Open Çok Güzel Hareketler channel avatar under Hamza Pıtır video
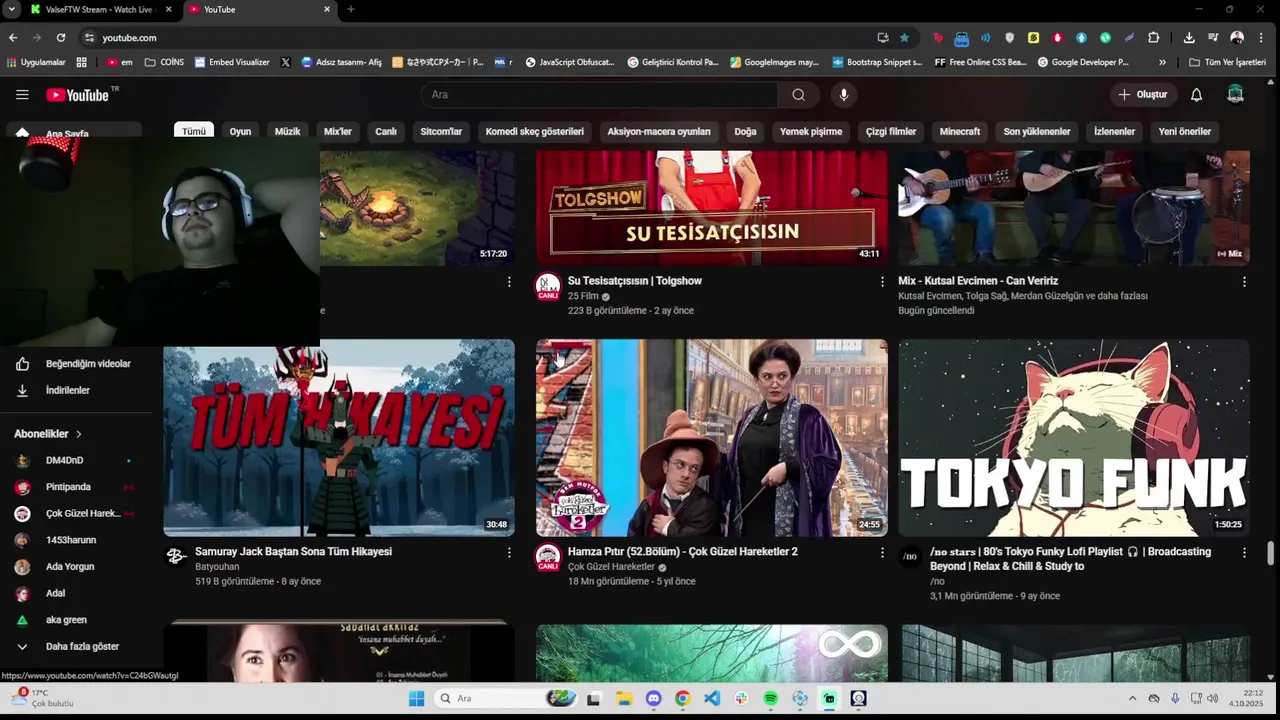Screen dimensions: 1280x720 (x=548, y=557)
